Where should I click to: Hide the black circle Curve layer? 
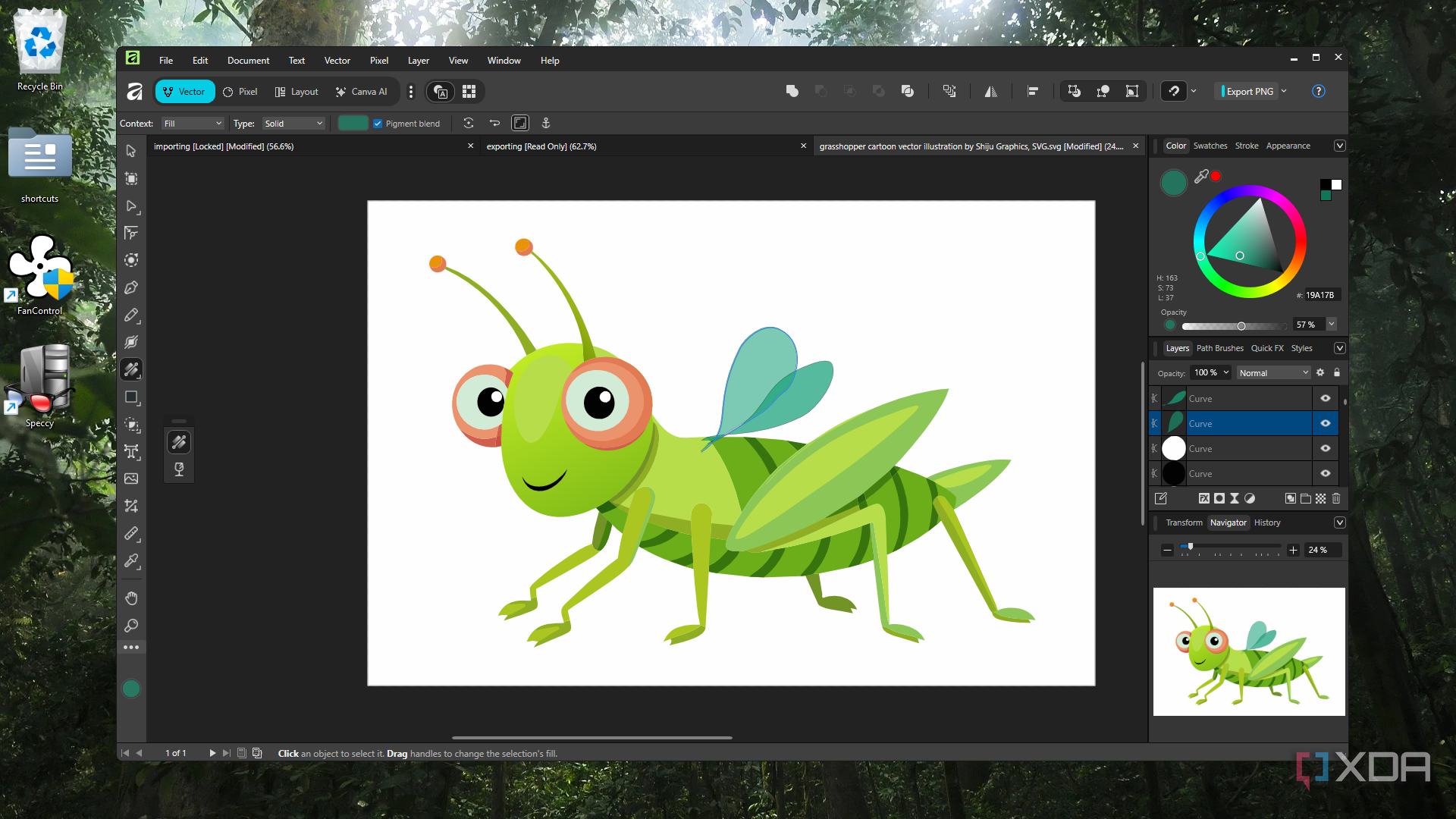coord(1326,473)
